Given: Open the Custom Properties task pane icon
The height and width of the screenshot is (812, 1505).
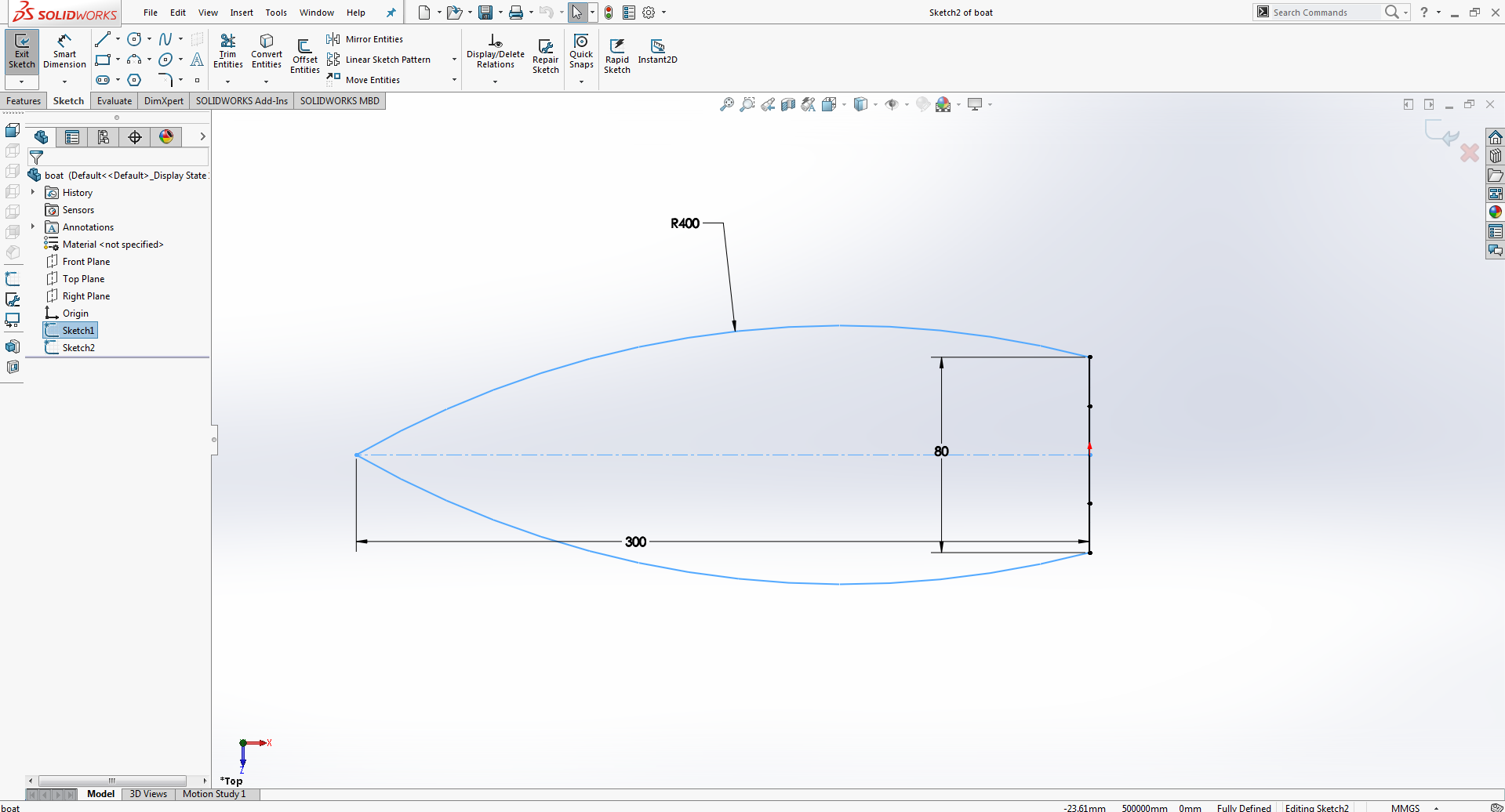Looking at the screenshot, I should point(1496,231).
